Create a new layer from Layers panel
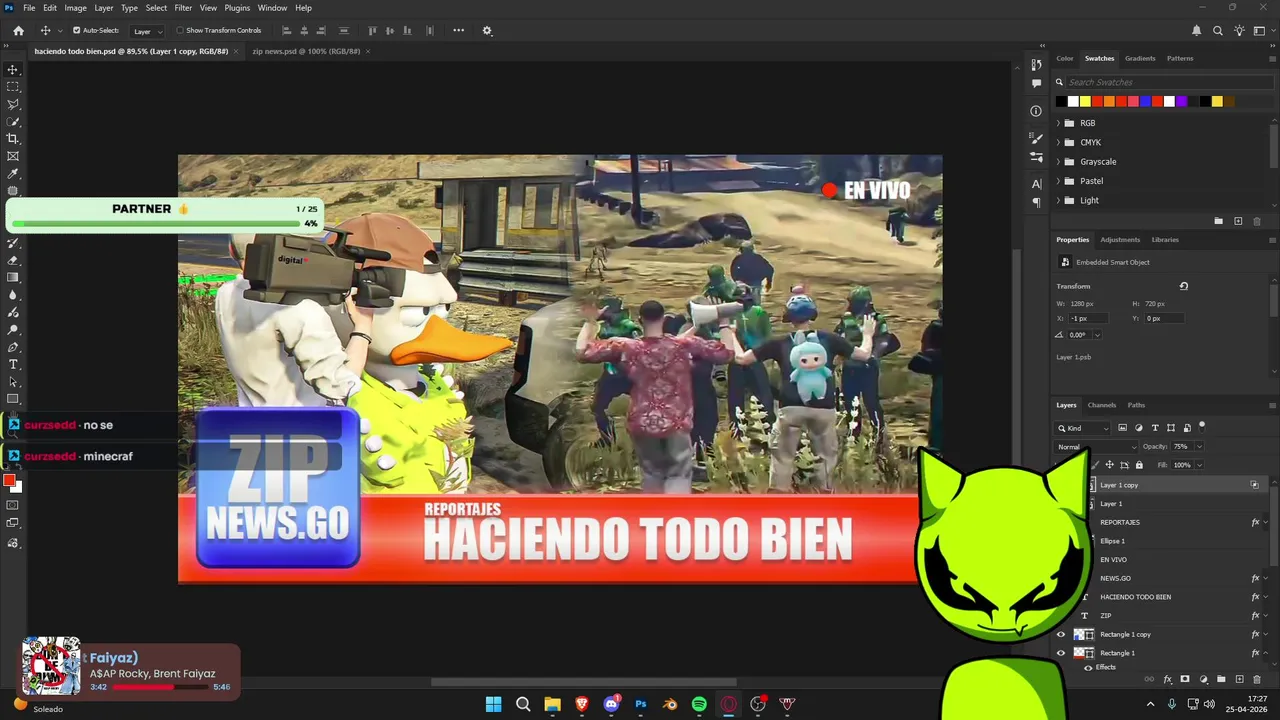The width and height of the screenshot is (1280, 720). point(1239,679)
